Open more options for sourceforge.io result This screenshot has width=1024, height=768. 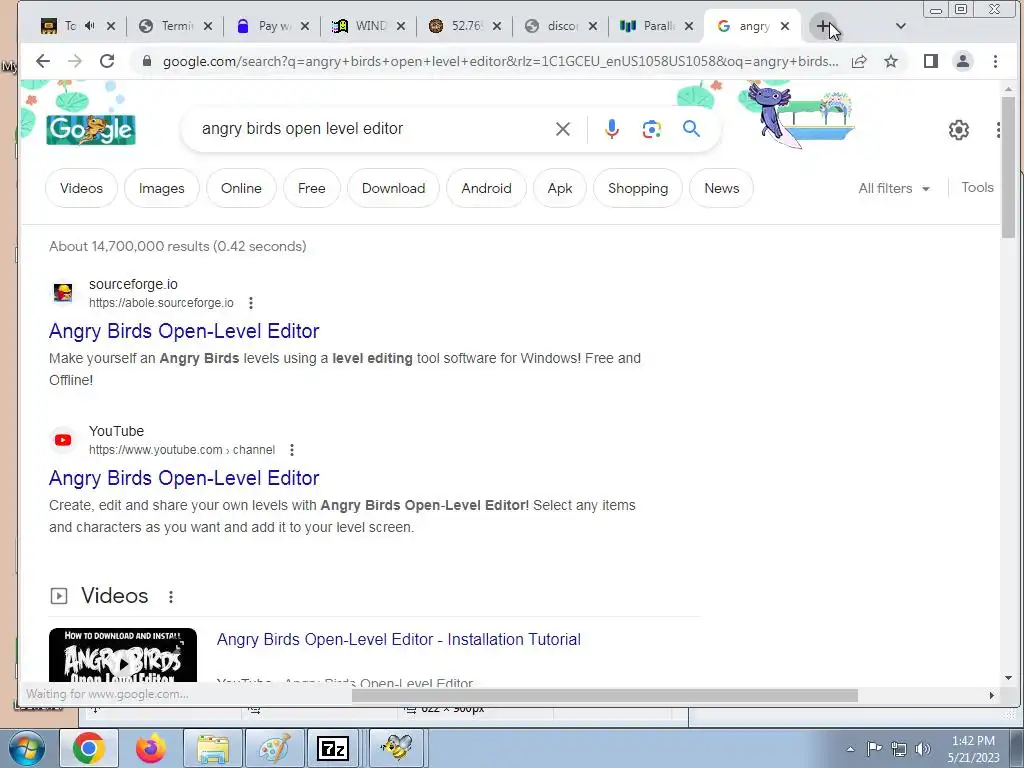251,303
